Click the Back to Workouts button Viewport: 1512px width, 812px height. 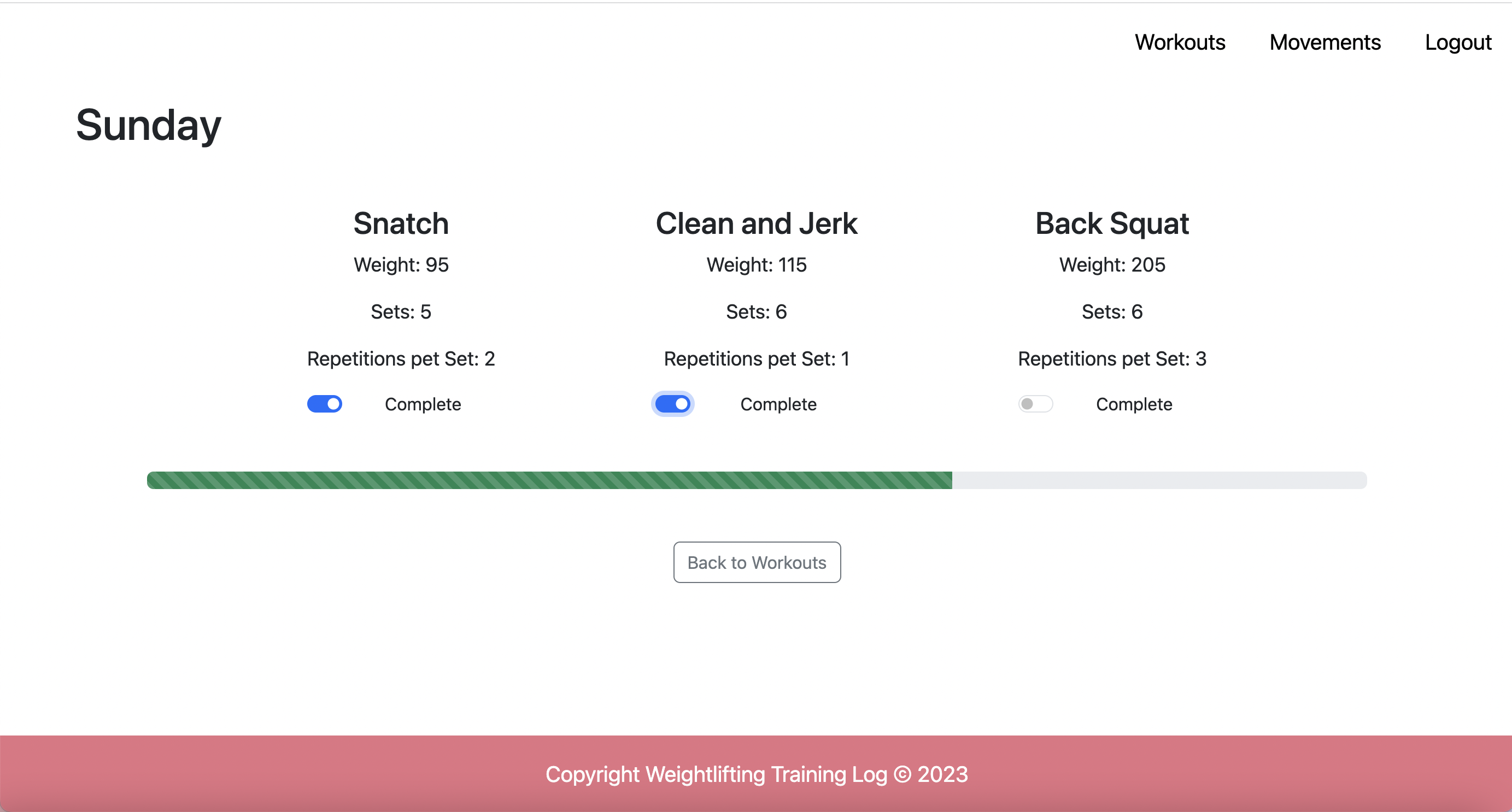click(757, 562)
